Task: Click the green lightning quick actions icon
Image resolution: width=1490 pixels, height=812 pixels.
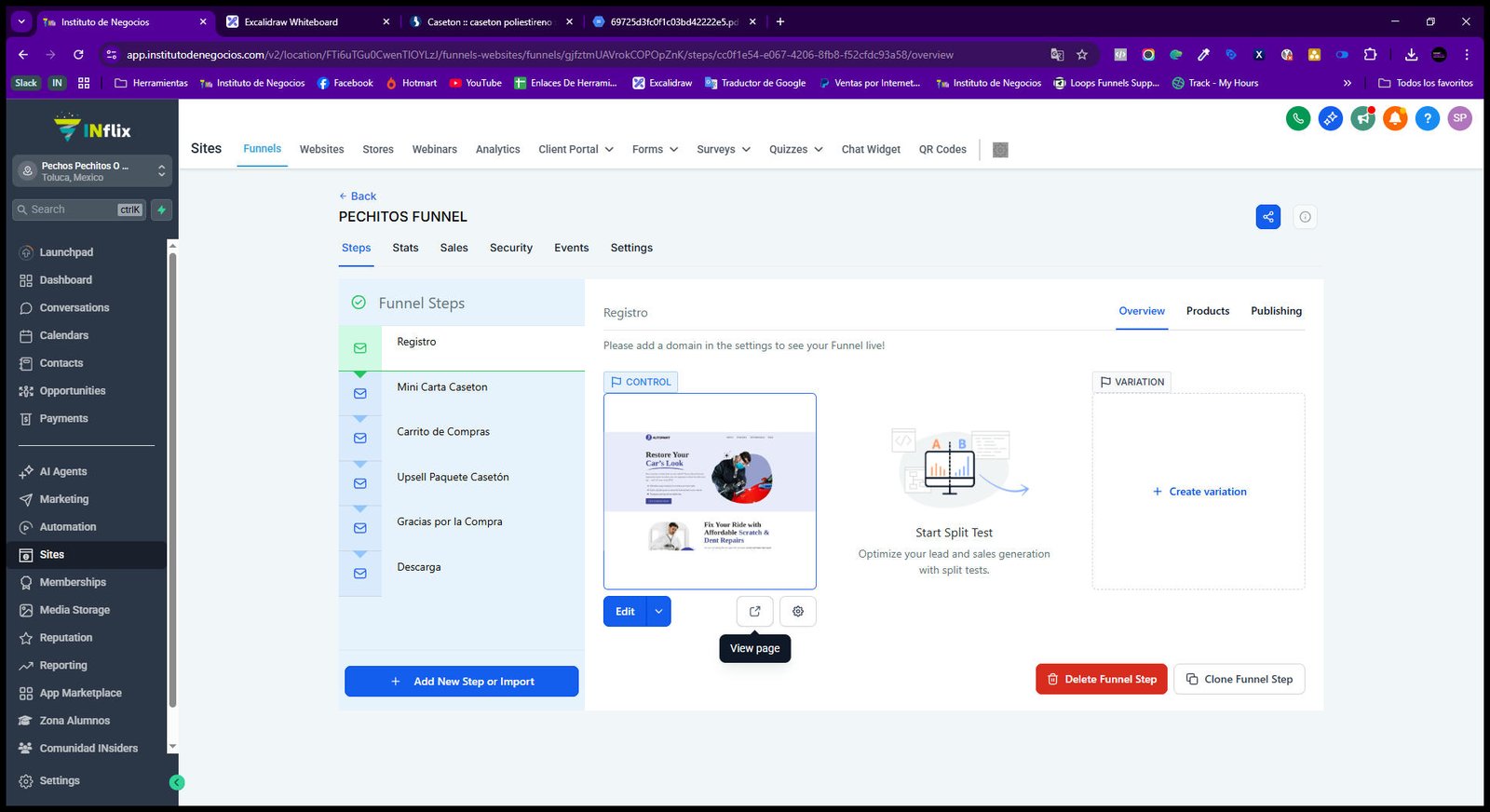Action: tap(162, 210)
